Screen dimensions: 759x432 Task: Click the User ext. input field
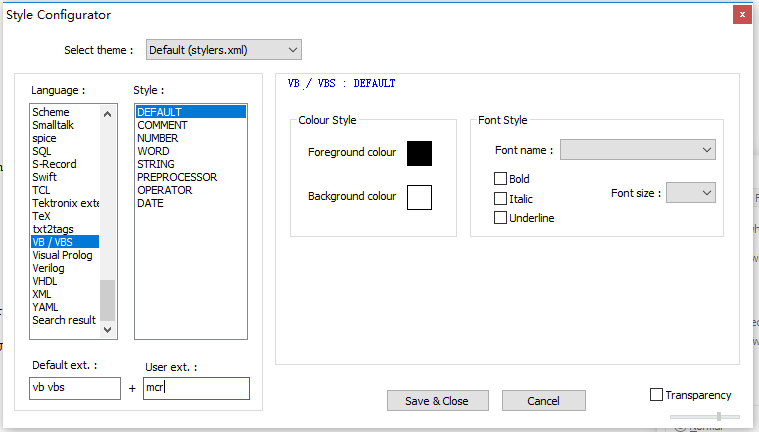pos(196,389)
